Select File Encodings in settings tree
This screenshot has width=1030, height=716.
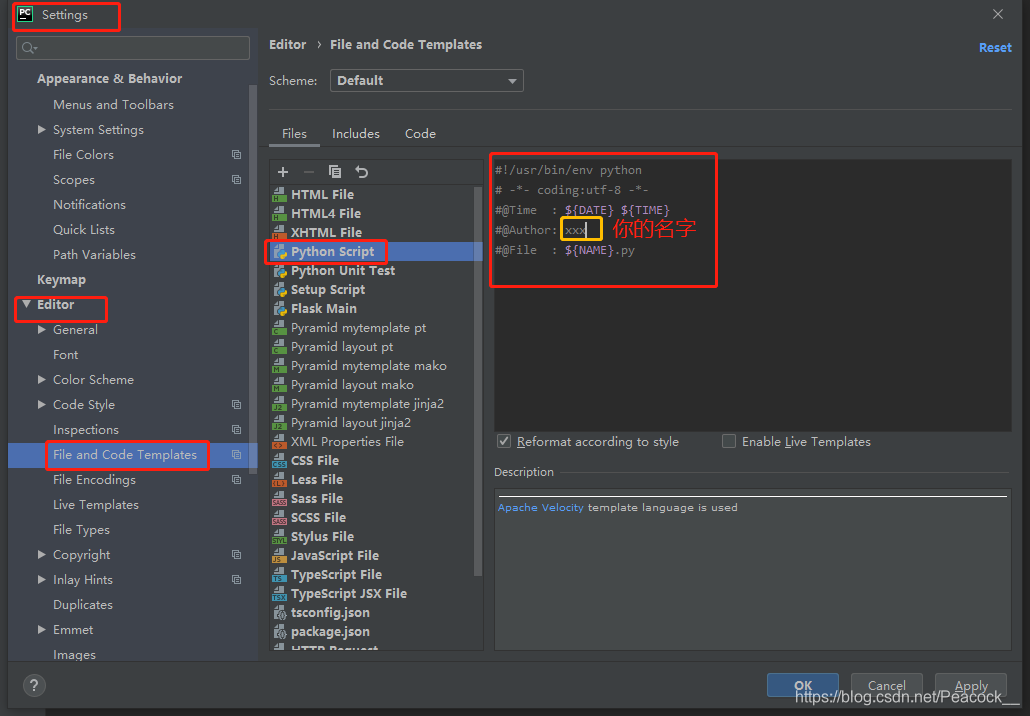click(95, 480)
